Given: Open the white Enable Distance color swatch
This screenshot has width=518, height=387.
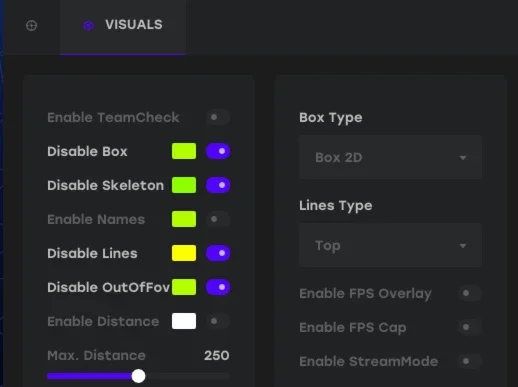Looking at the screenshot, I should click(184, 321).
